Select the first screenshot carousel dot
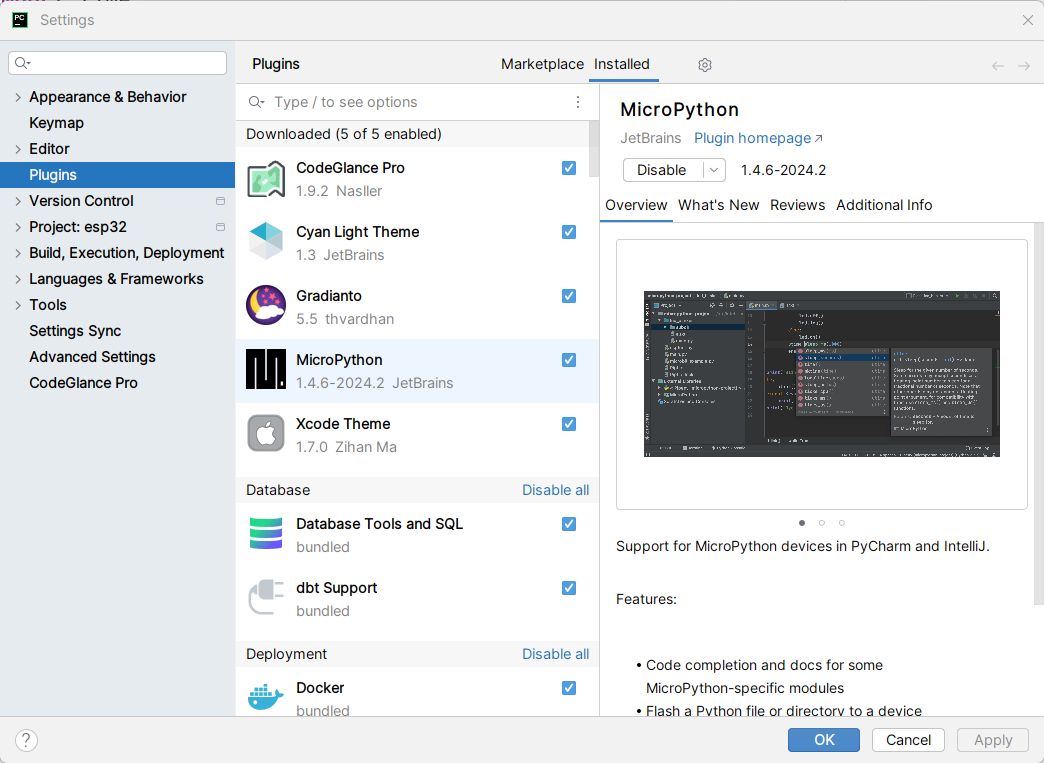Image resolution: width=1044 pixels, height=763 pixels. point(802,523)
